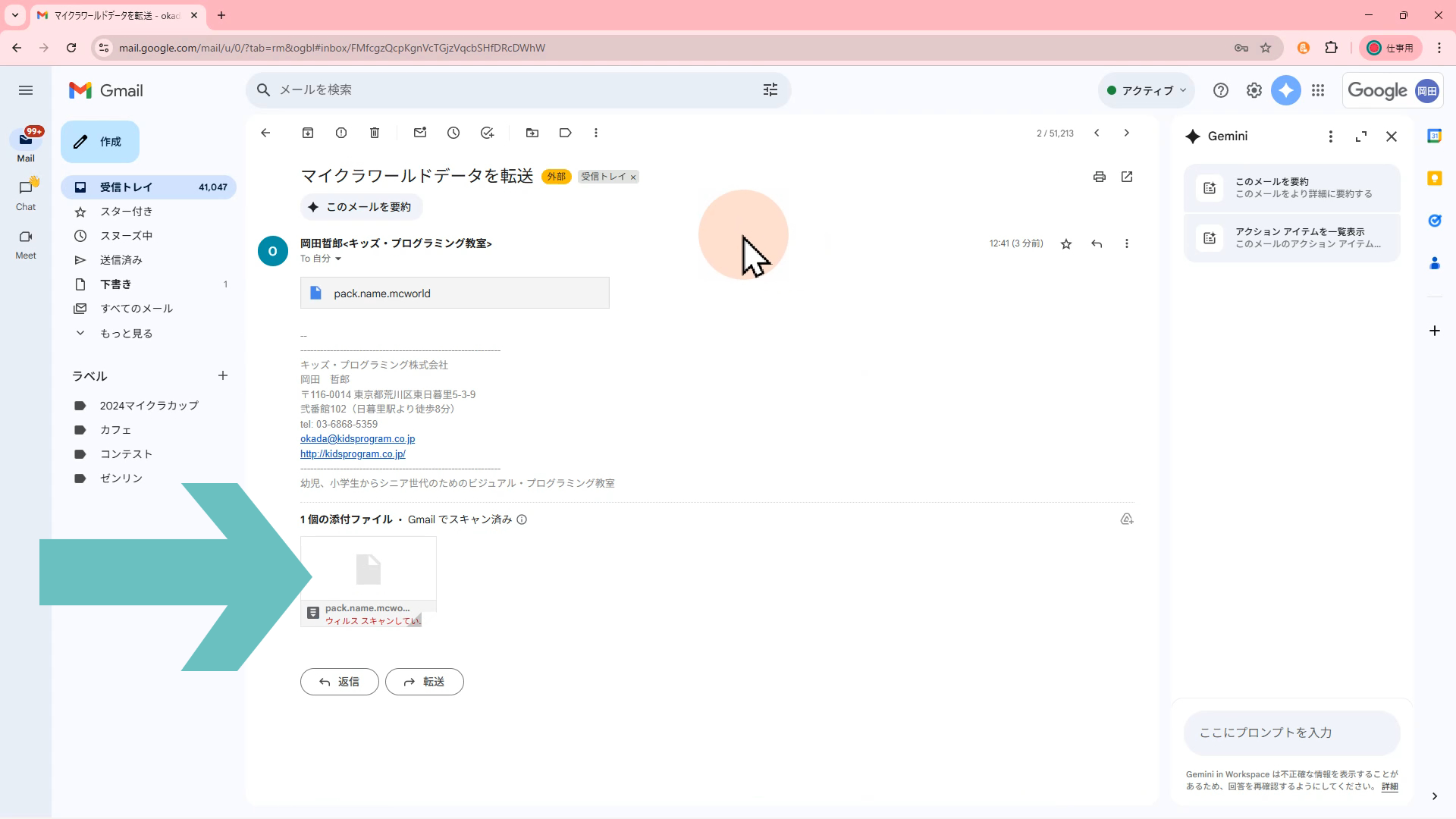Image resolution: width=1456 pixels, height=819 pixels.
Task: Click the Gemini prompt input field
Action: [x=1291, y=733]
